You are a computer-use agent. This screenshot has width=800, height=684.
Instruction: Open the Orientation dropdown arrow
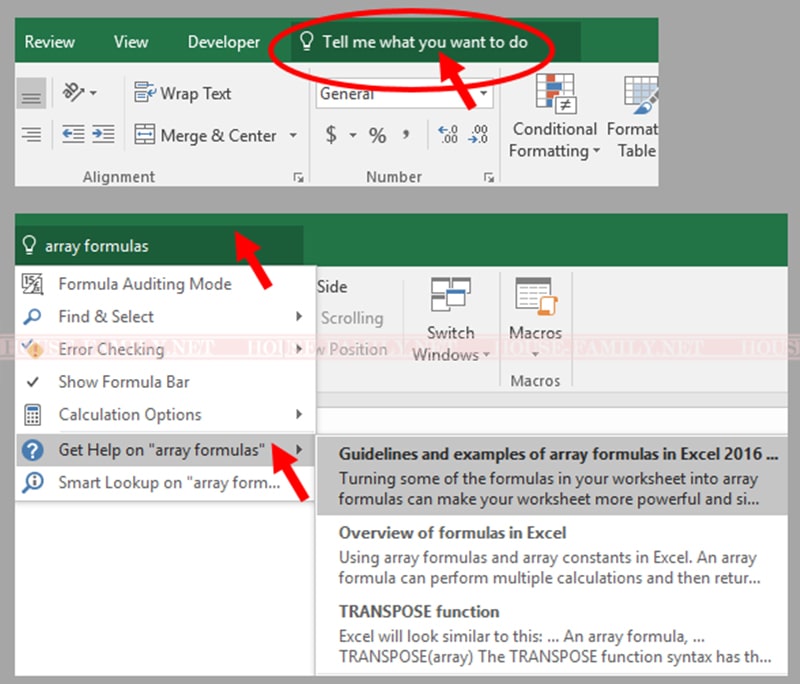(93, 93)
